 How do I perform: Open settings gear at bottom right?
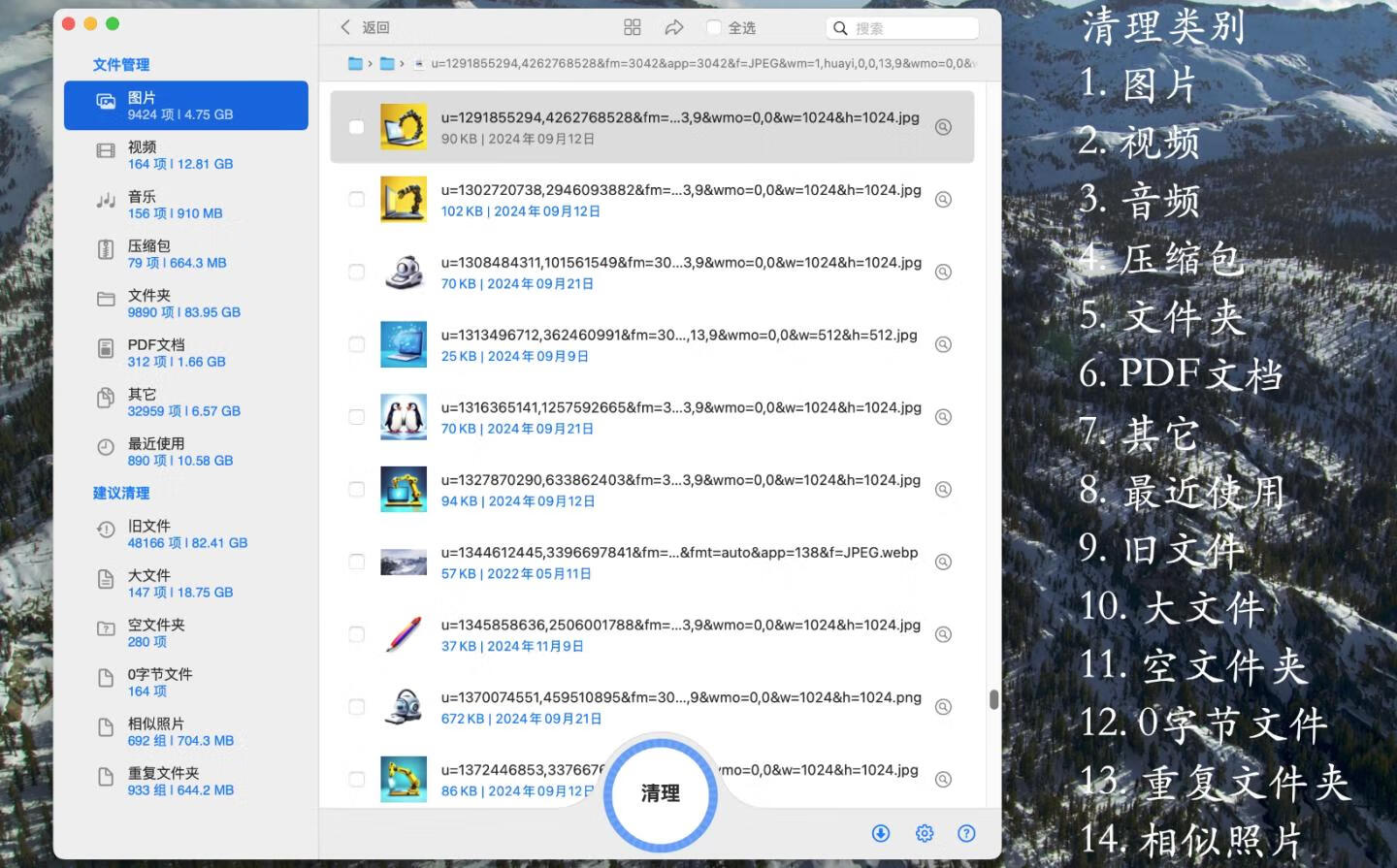[925, 833]
